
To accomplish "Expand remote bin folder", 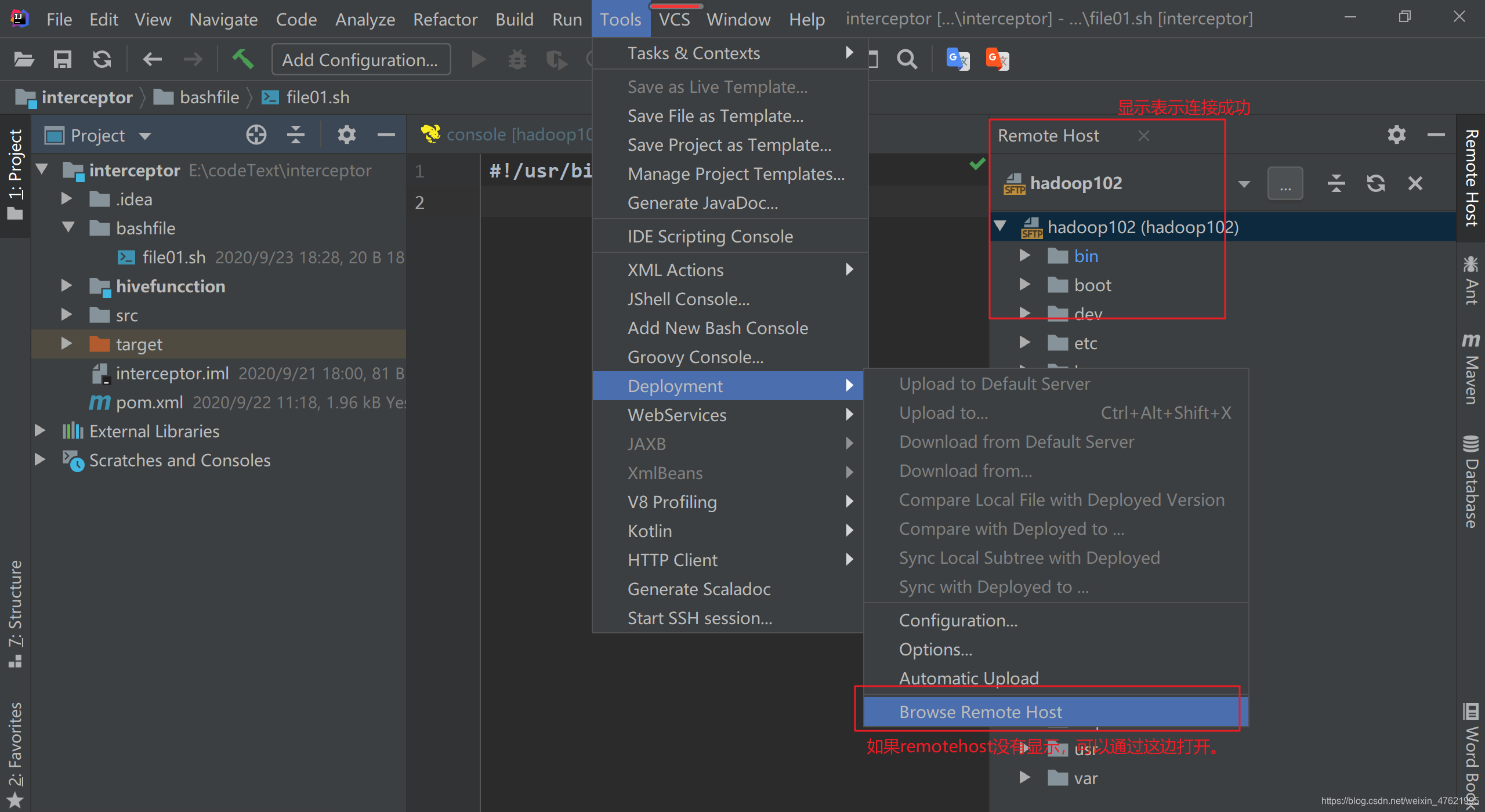I will tap(1025, 256).
